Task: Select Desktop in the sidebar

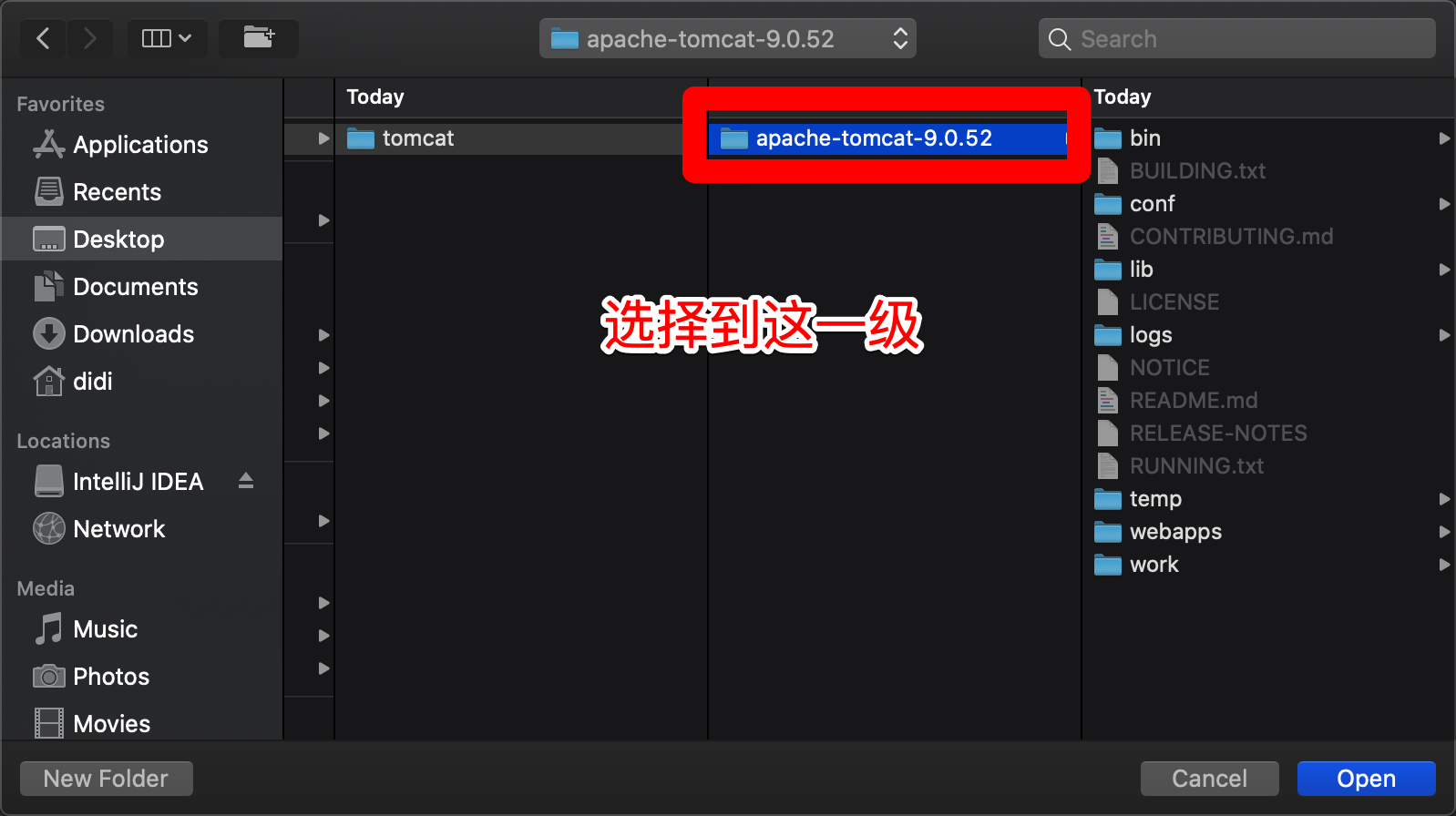Action: click(141, 239)
